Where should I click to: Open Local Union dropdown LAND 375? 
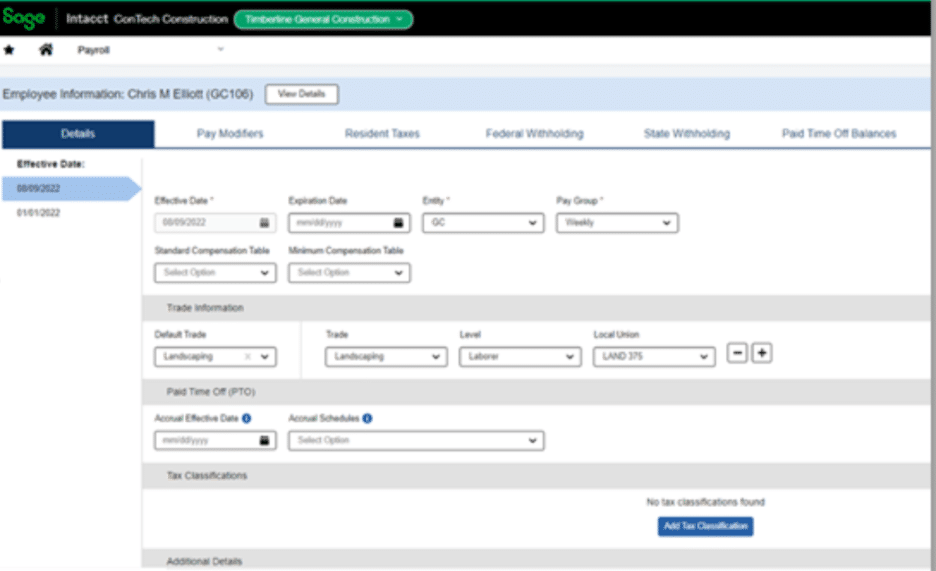point(654,357)
